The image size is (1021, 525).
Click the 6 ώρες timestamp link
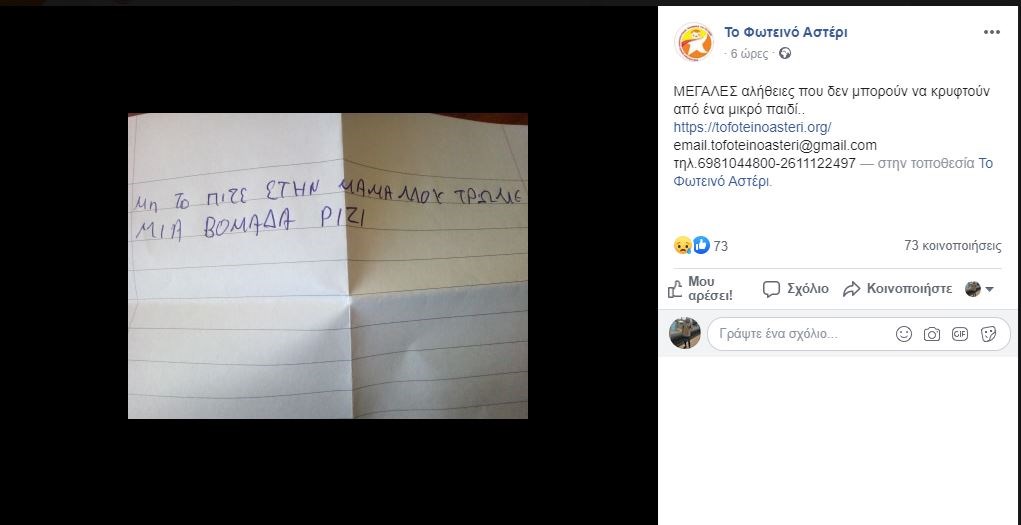pos(749,54)
